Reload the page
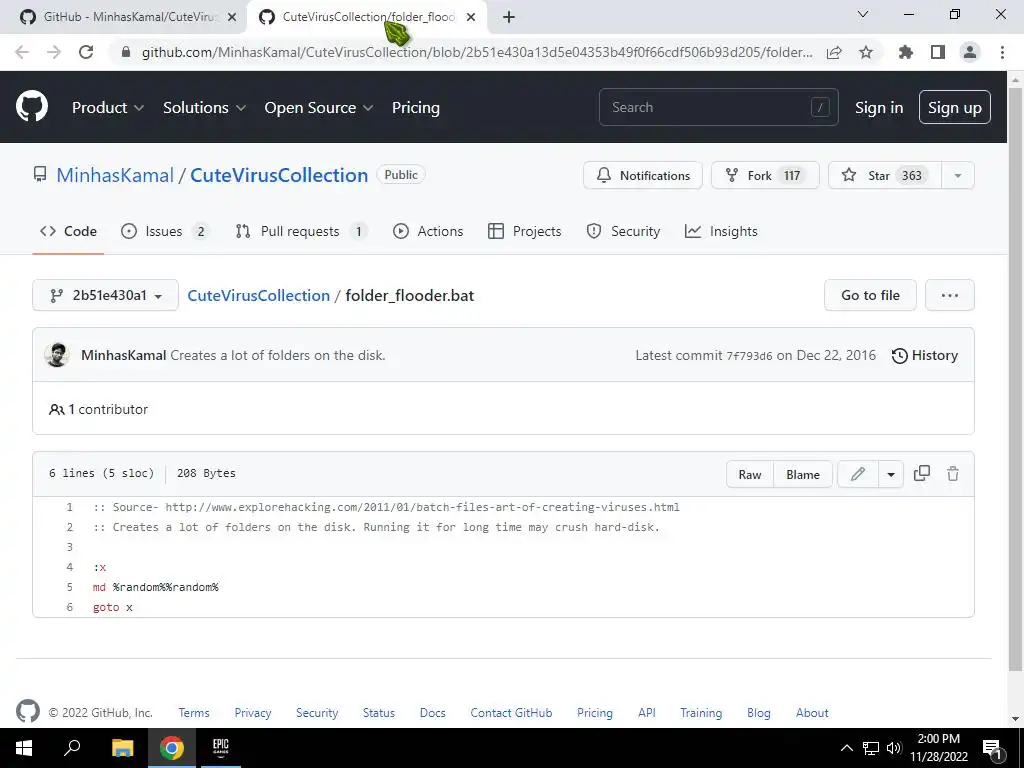 [x=86, y=52]
